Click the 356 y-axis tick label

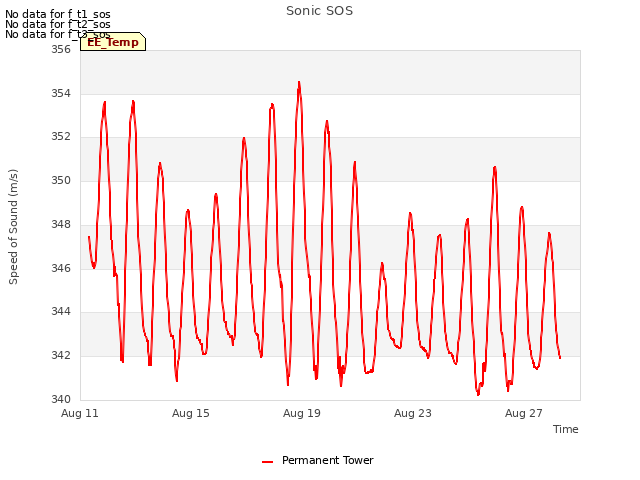click(x=61, y=49)
